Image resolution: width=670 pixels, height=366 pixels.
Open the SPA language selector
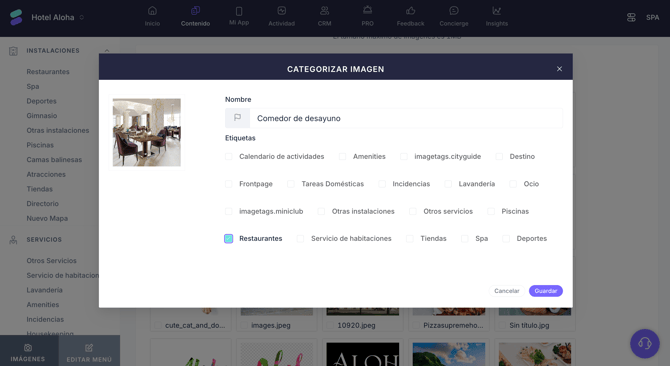point(652,18)
